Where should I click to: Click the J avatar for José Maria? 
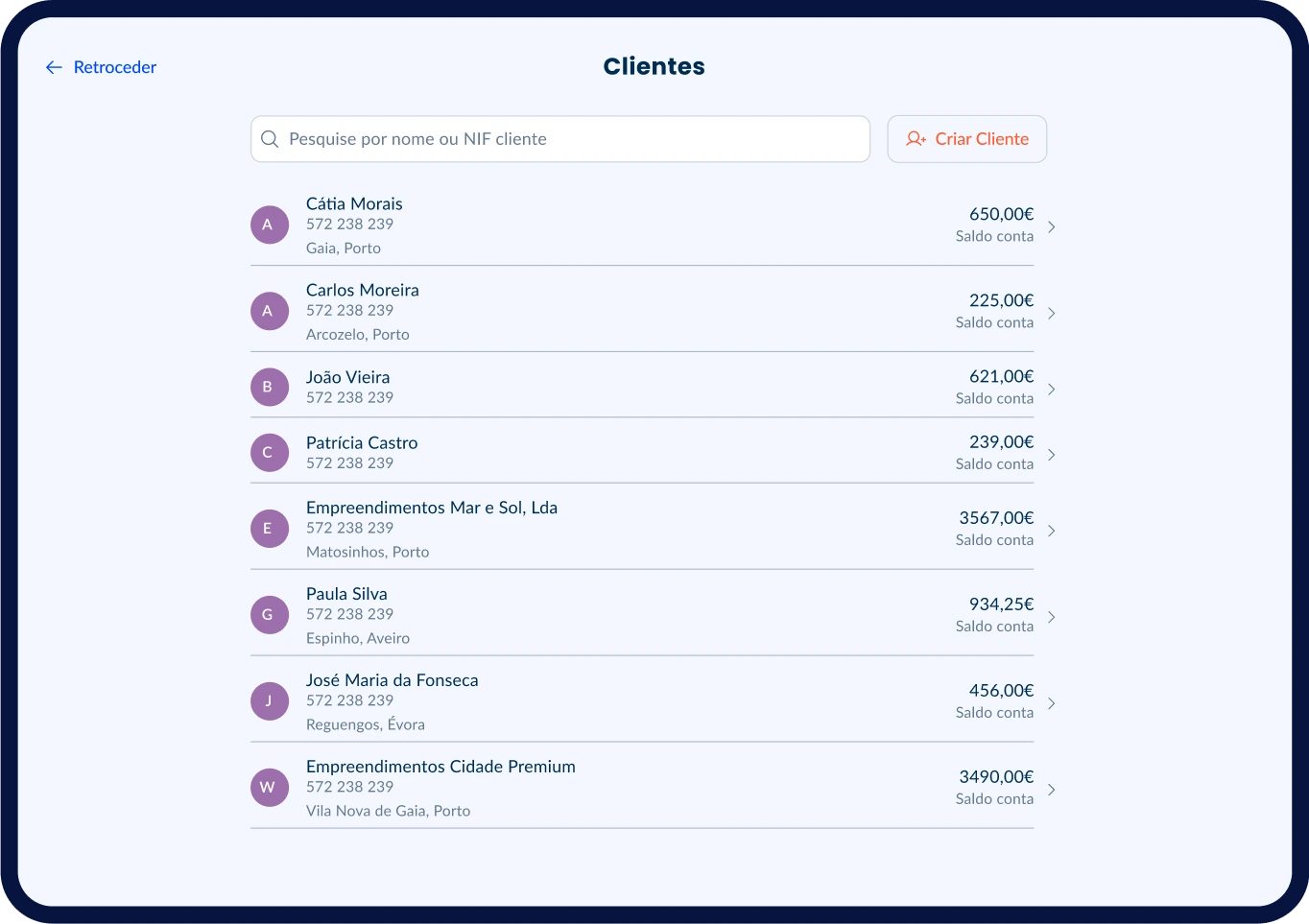point(269,701)
